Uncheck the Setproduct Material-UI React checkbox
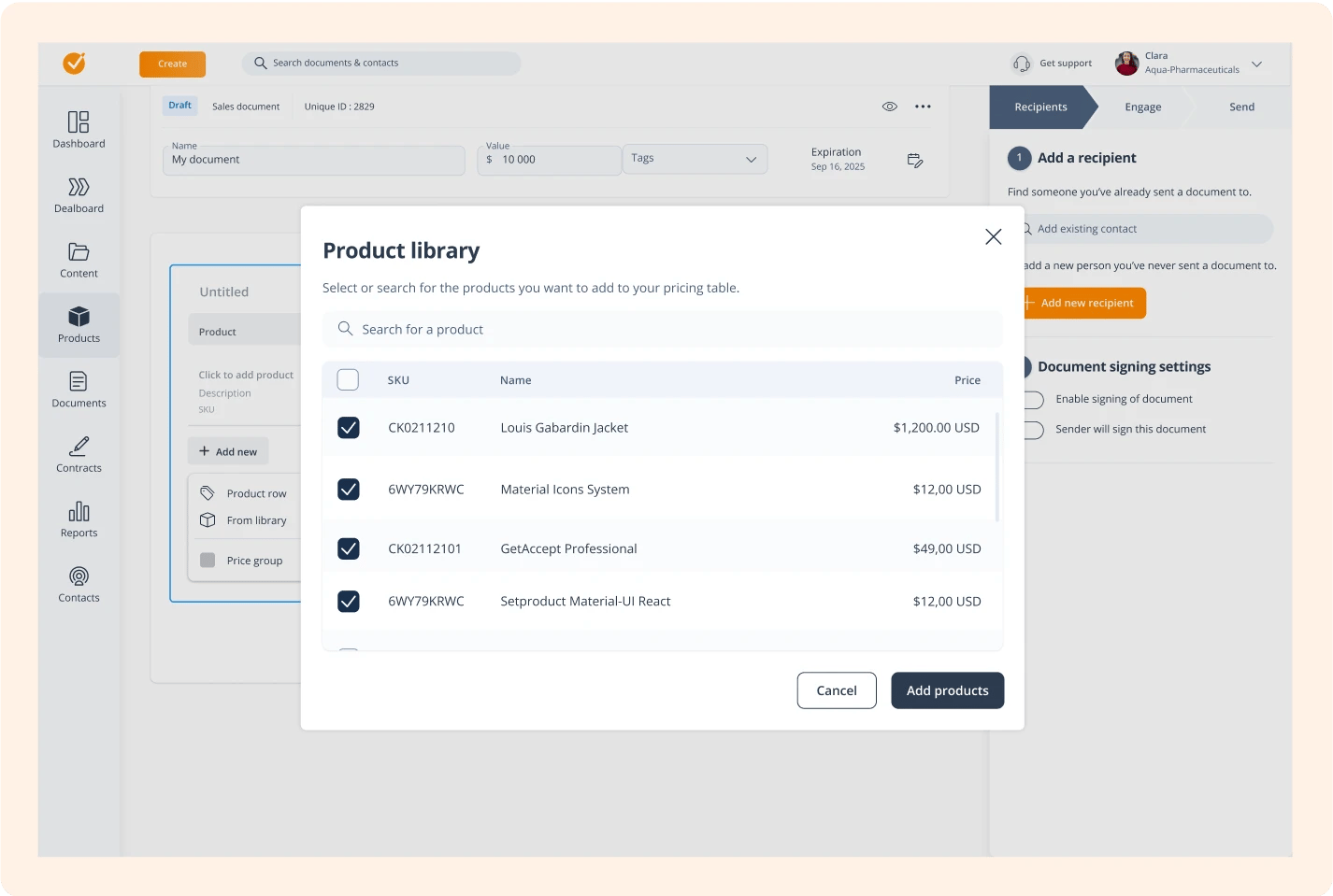Viewport: 1333px width, 896px height. [x=348, y=601]
